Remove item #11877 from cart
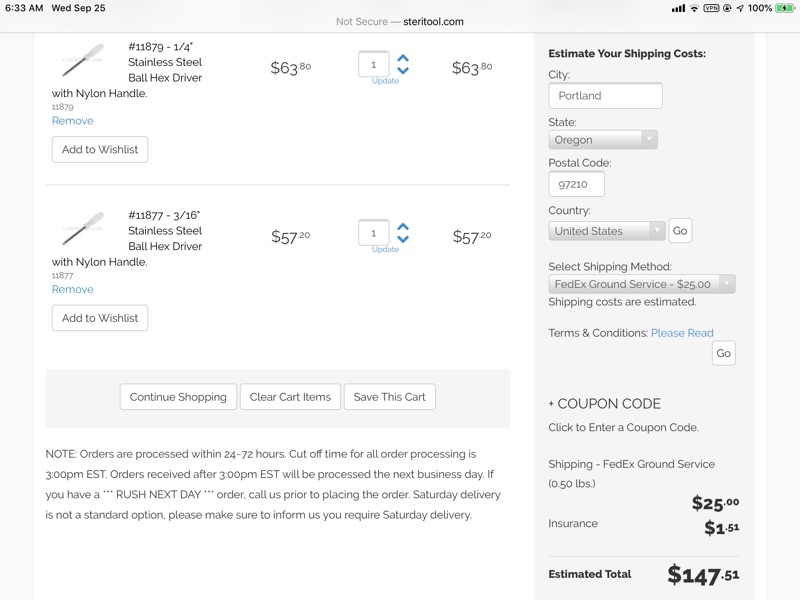The height and width of the screenshot is (600, 800). [x=72, y=290]
